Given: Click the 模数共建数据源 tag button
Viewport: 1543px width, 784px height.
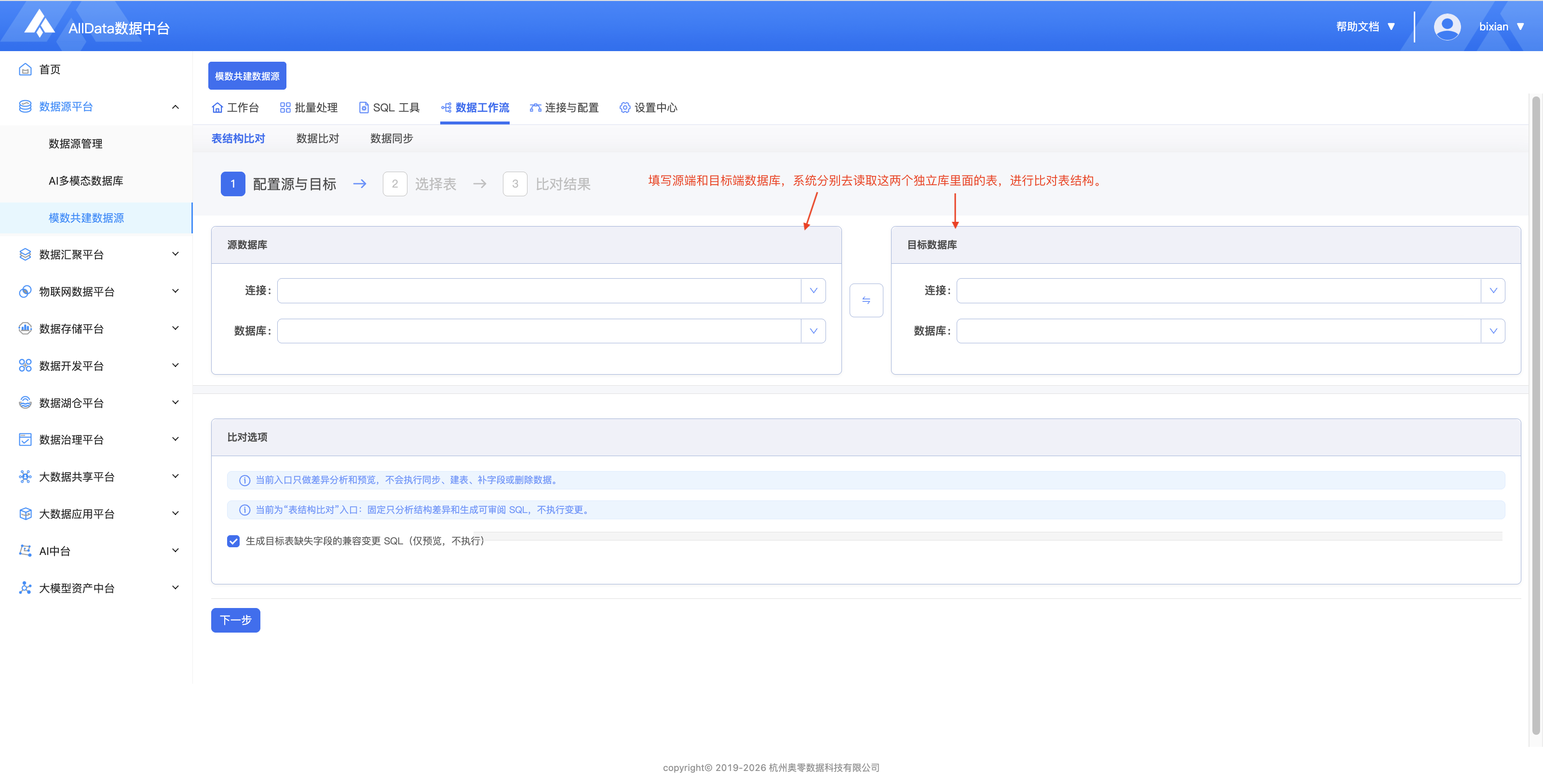Looking at the screenshot, I should (x=247, y=76).
